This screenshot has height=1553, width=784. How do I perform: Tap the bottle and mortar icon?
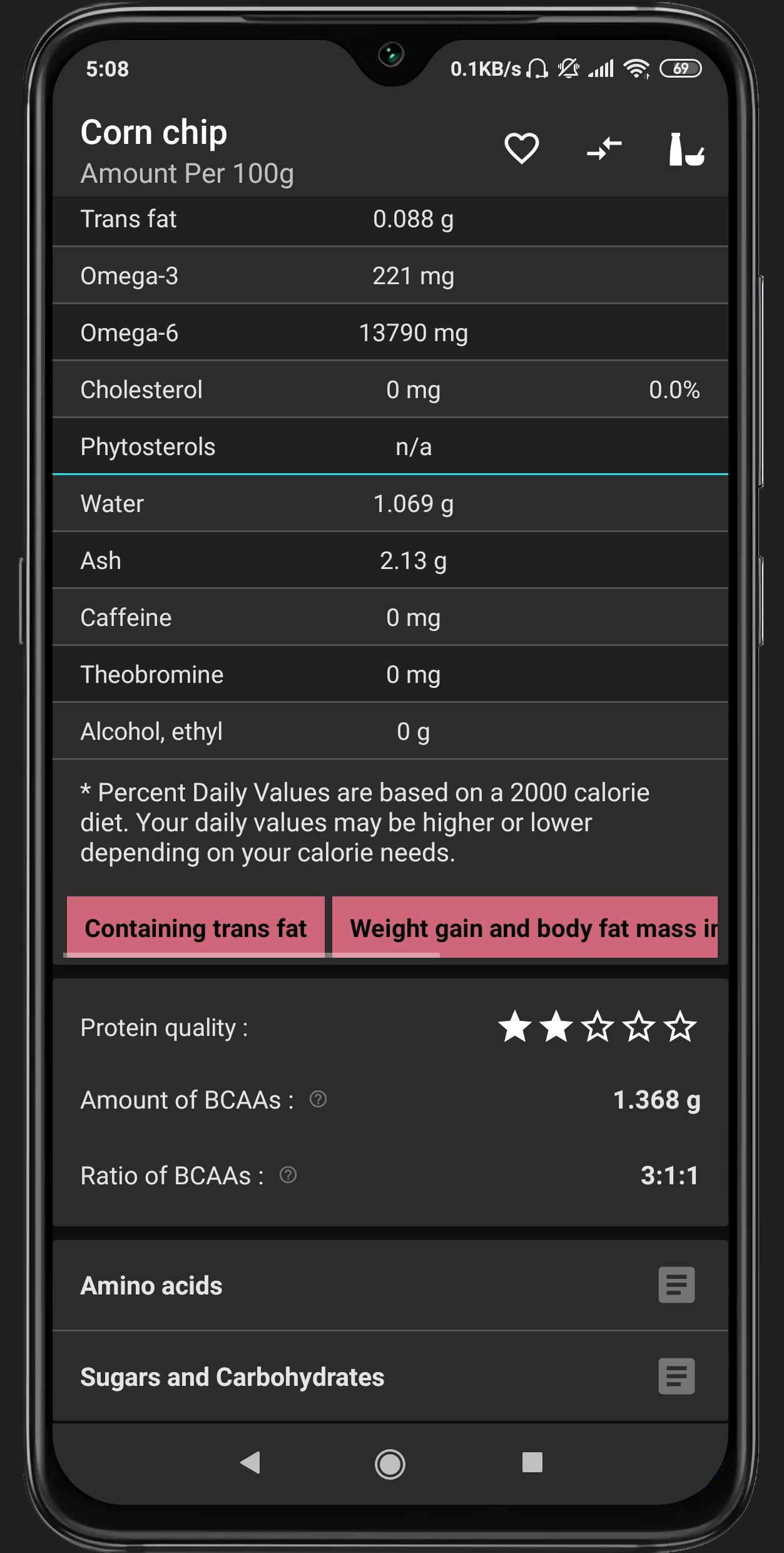[x=686, y=149]
